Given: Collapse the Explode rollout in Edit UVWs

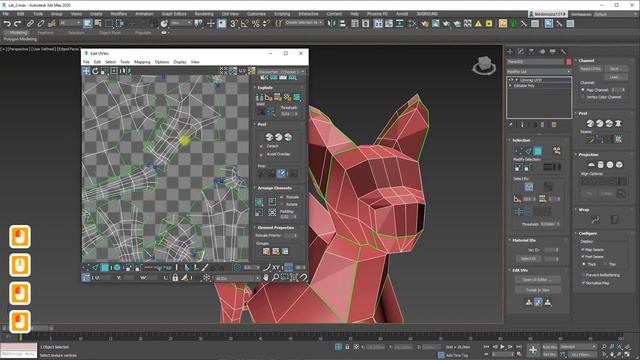Looking at the screenshot, I should click(256, 87).
